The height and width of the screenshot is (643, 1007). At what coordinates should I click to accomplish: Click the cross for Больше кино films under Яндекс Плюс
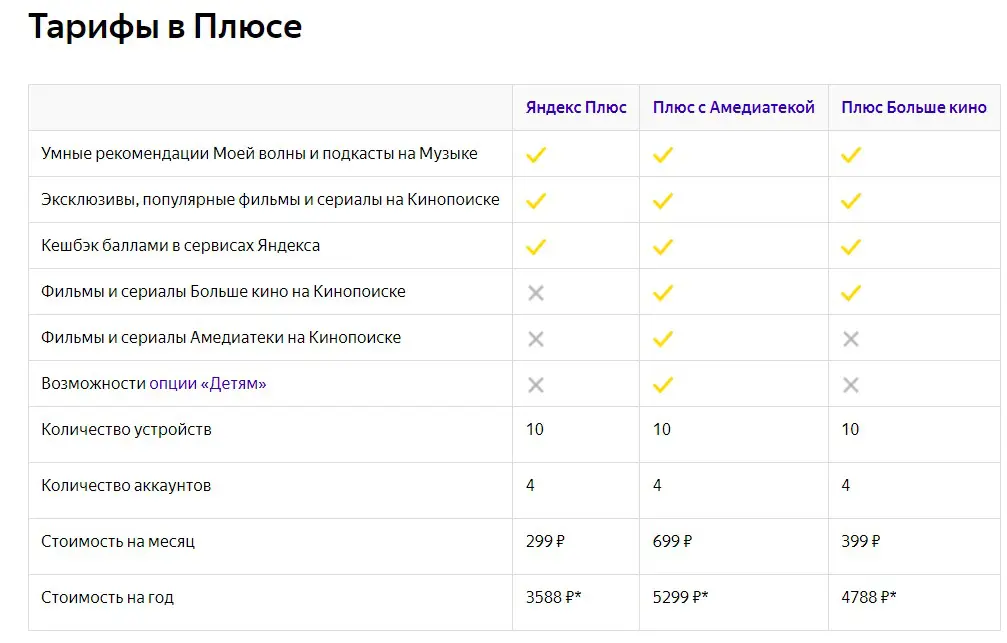click(x=536, y=293)
